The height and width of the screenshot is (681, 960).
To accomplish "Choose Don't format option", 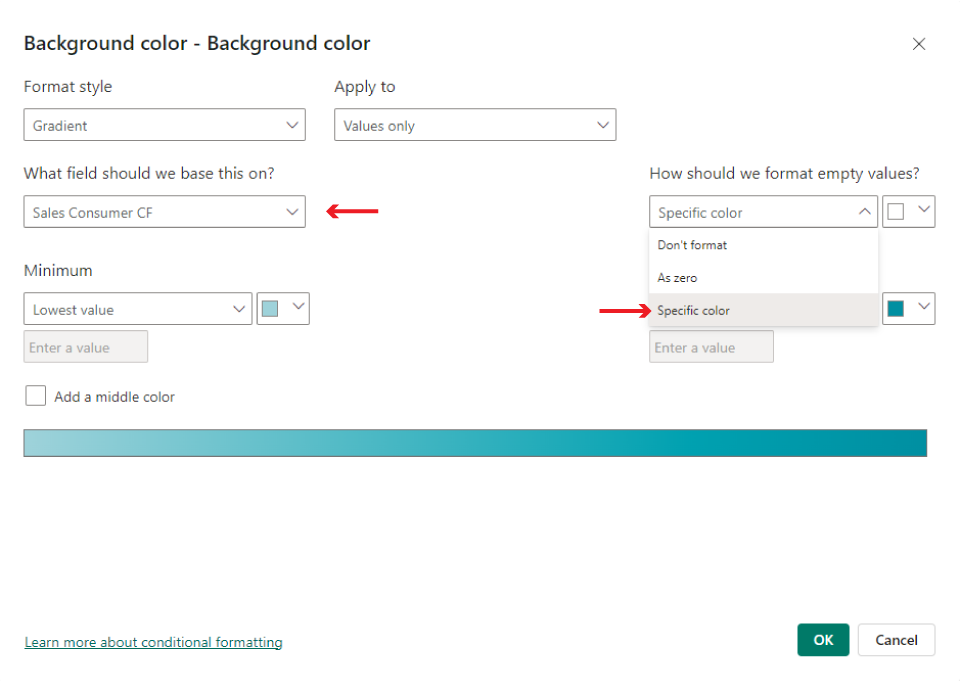I will click(x=763, y=245).
